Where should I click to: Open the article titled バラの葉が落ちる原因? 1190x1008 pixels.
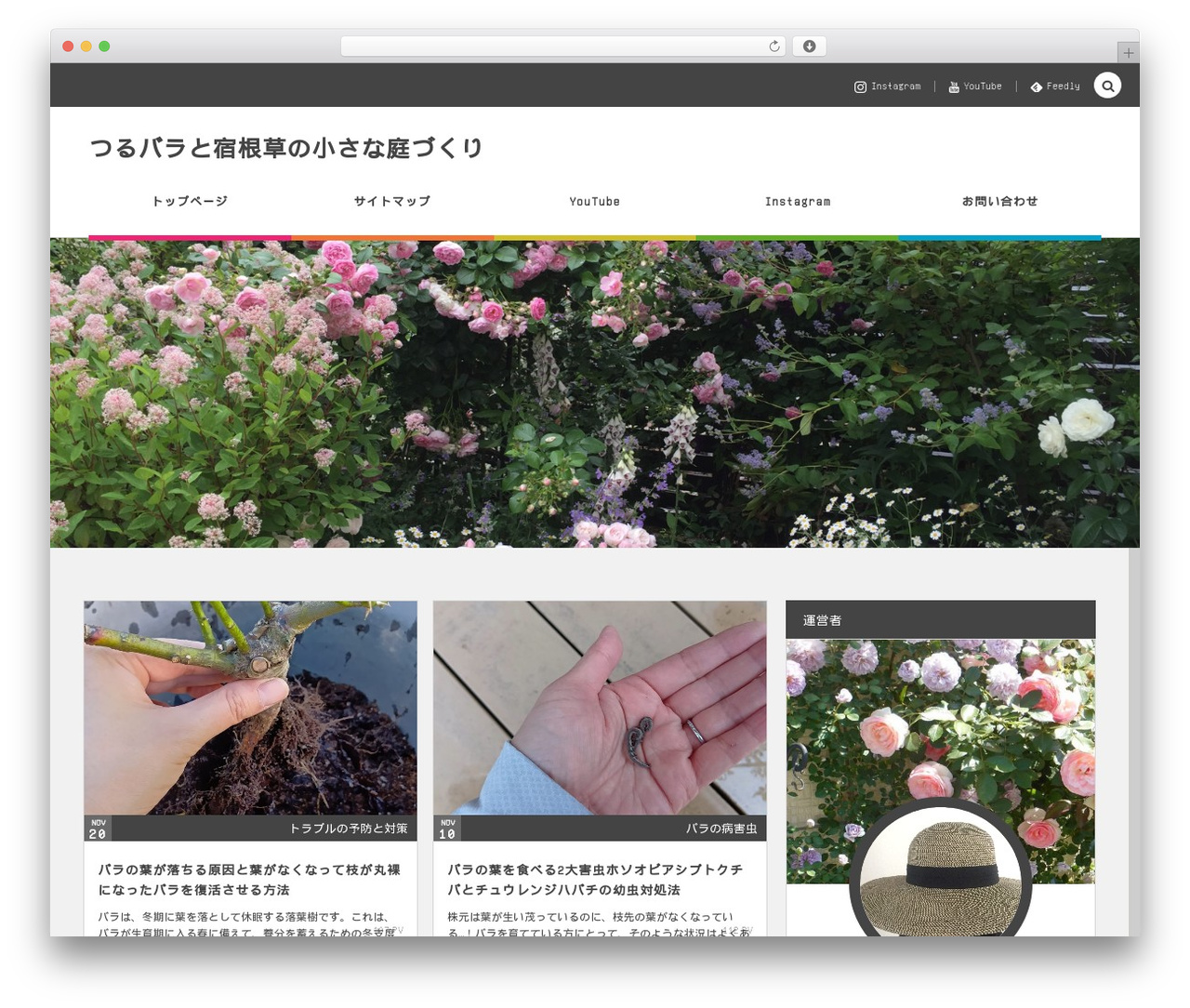(x=249, y=880)
